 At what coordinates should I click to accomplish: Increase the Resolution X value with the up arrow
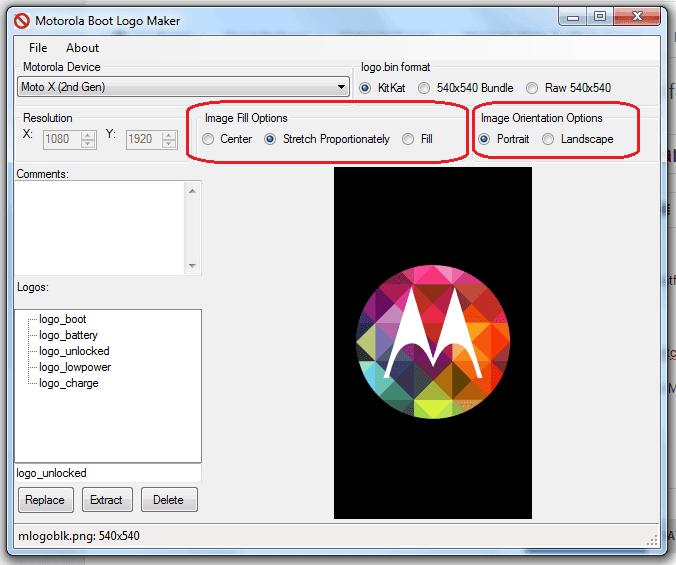coord(88,135)
